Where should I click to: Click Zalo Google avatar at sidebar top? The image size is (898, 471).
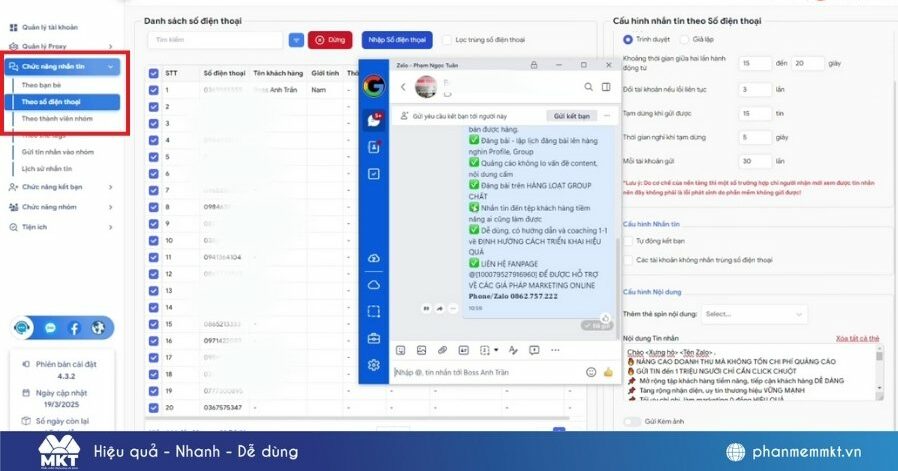[373, 87]
